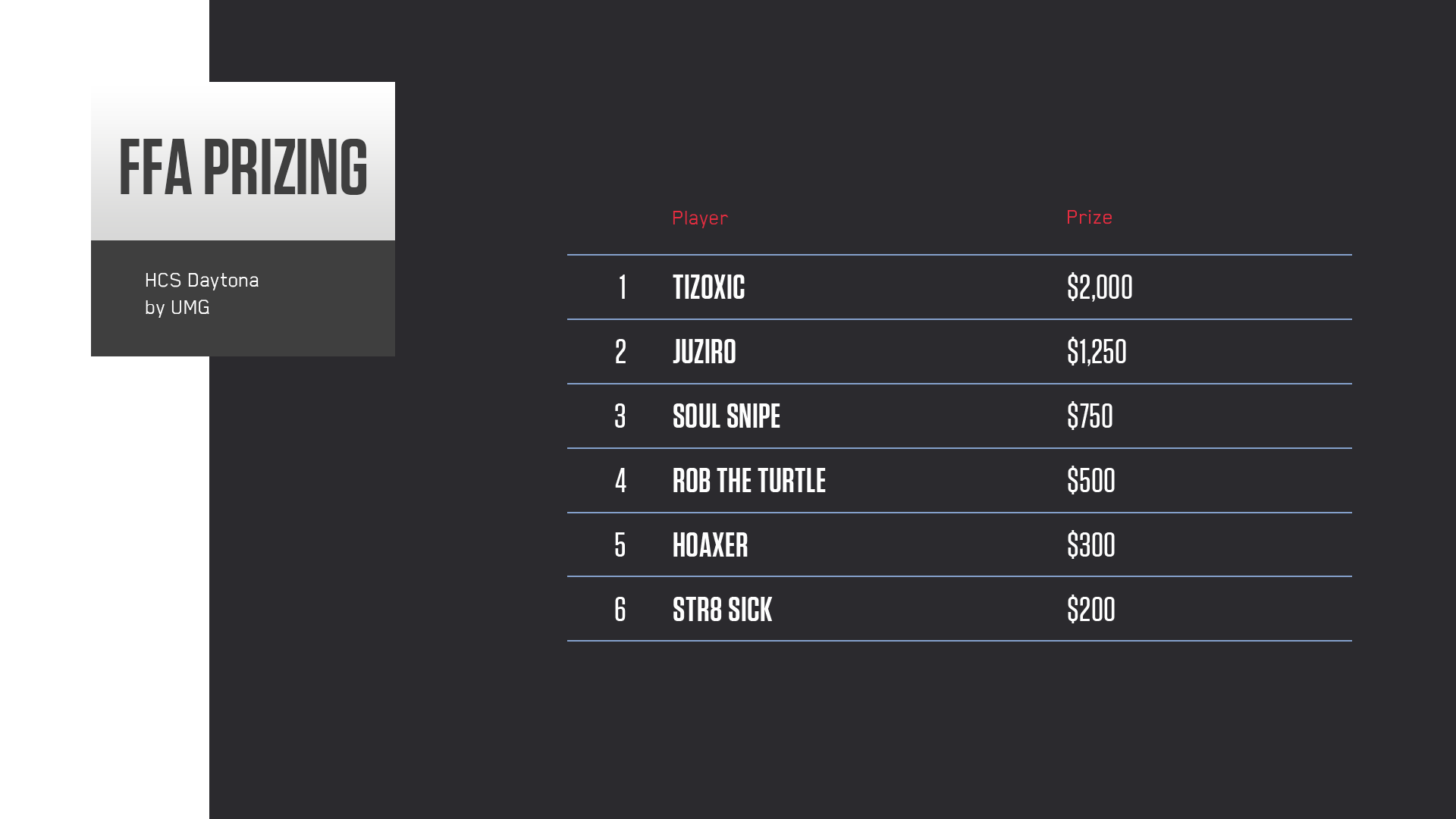Viewport: 1456px width, 819px height.
Task: Select the HOAXER player name
Action: (710, 545)
